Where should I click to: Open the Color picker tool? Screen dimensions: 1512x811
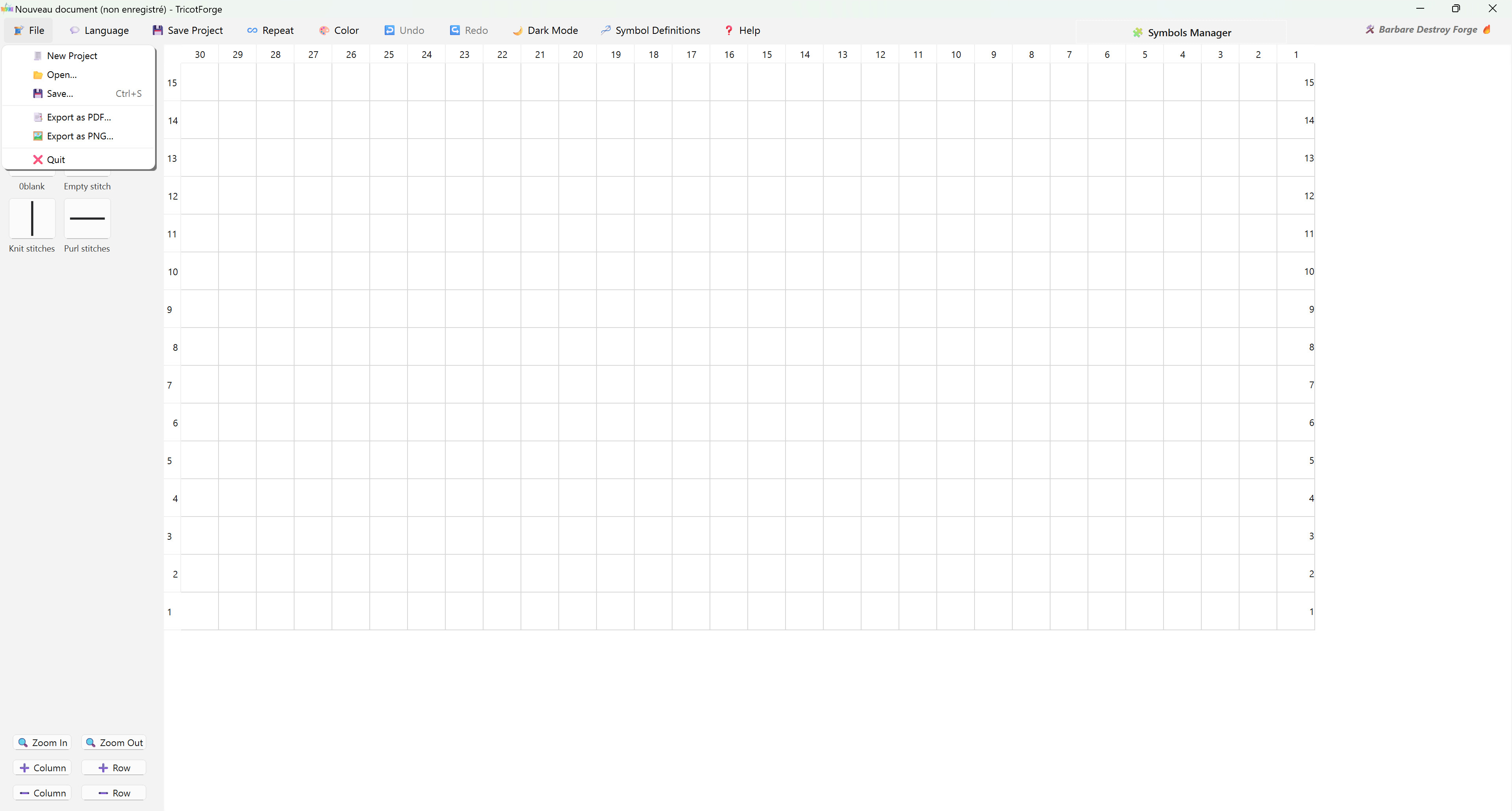click(339, 30)
